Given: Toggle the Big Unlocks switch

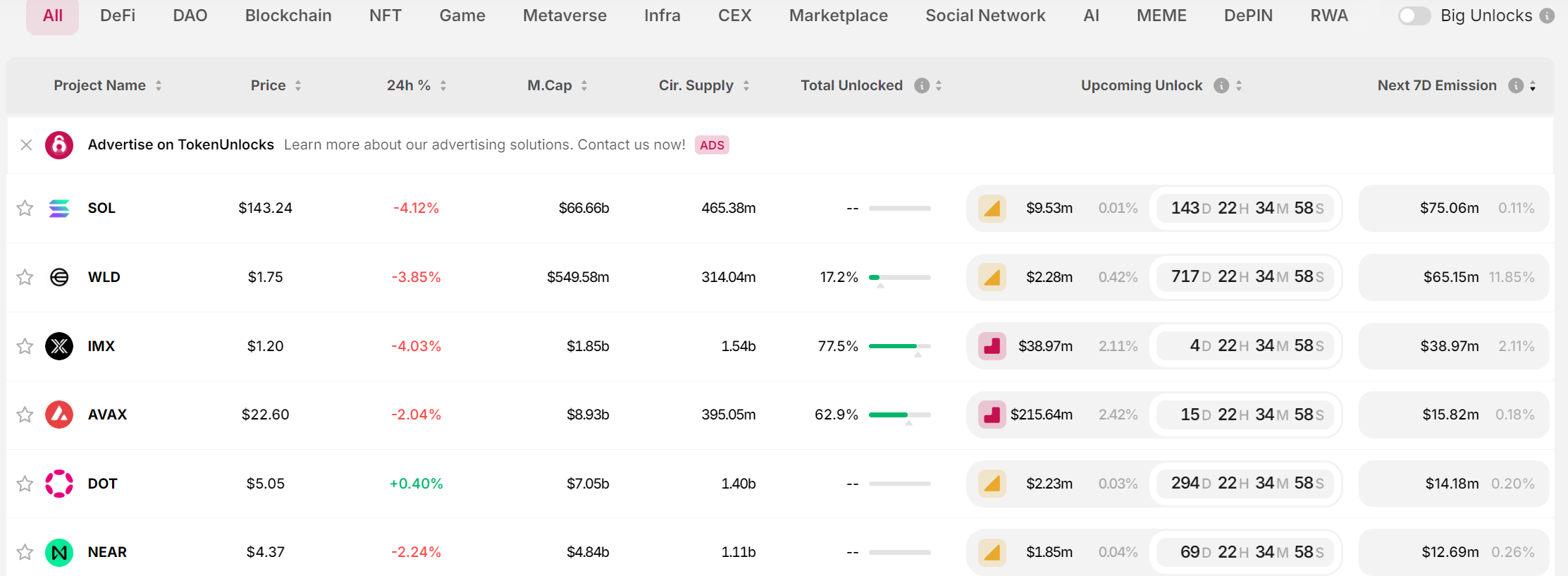Looking at the screenshot, I should pyautogui.click(x=1414, y=16).
